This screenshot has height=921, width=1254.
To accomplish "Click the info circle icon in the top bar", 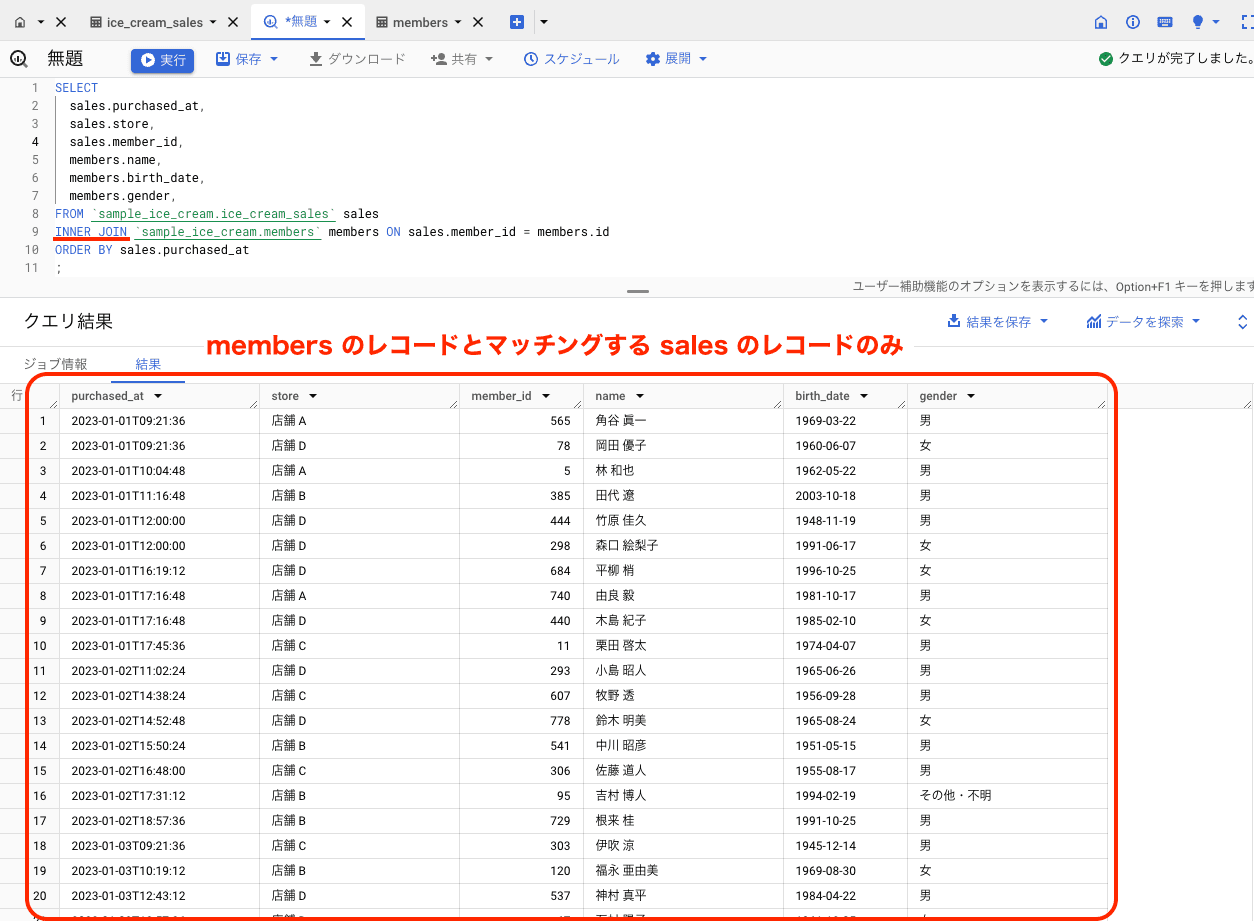I will 1133,21.
